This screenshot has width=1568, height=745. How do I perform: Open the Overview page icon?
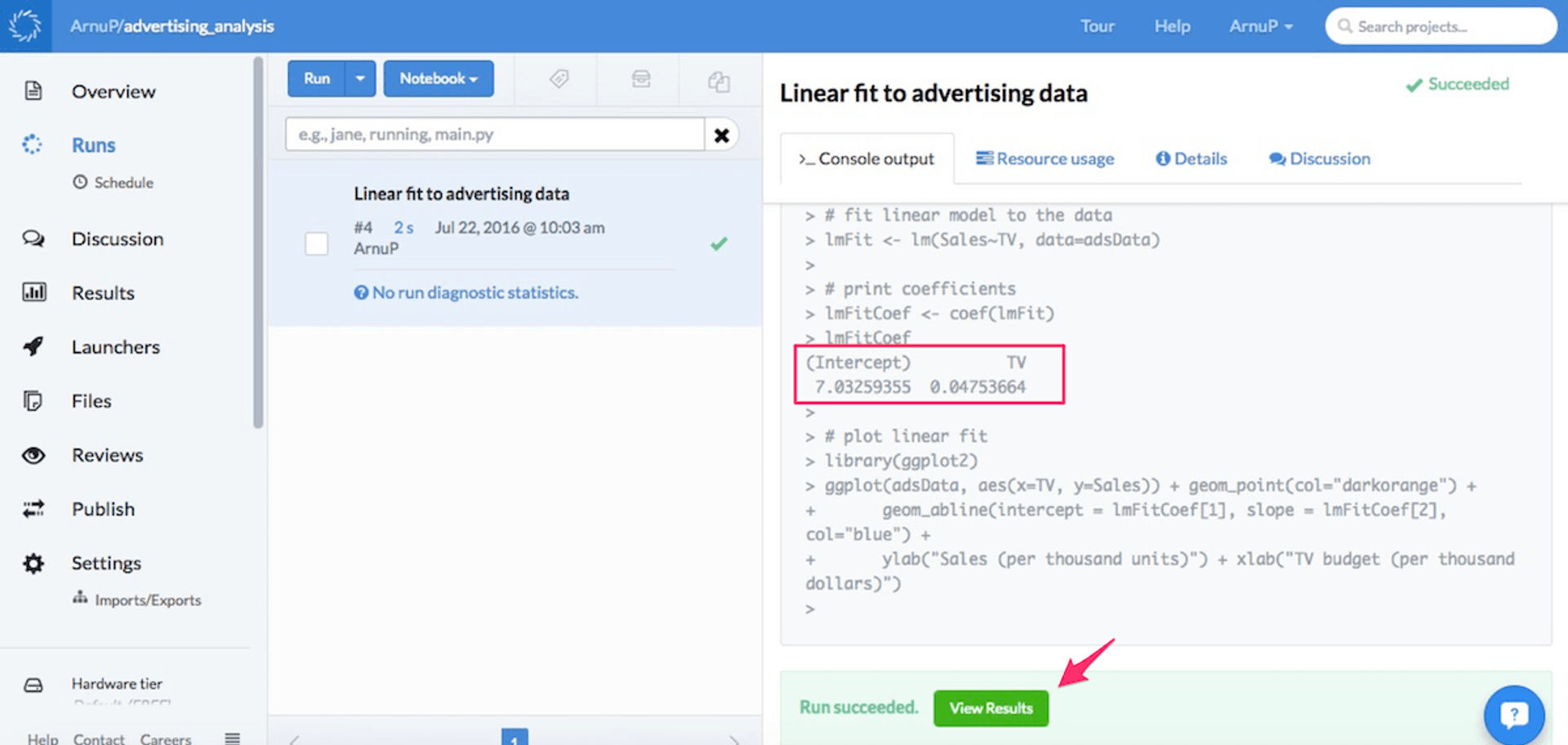(x=33, y=91)
